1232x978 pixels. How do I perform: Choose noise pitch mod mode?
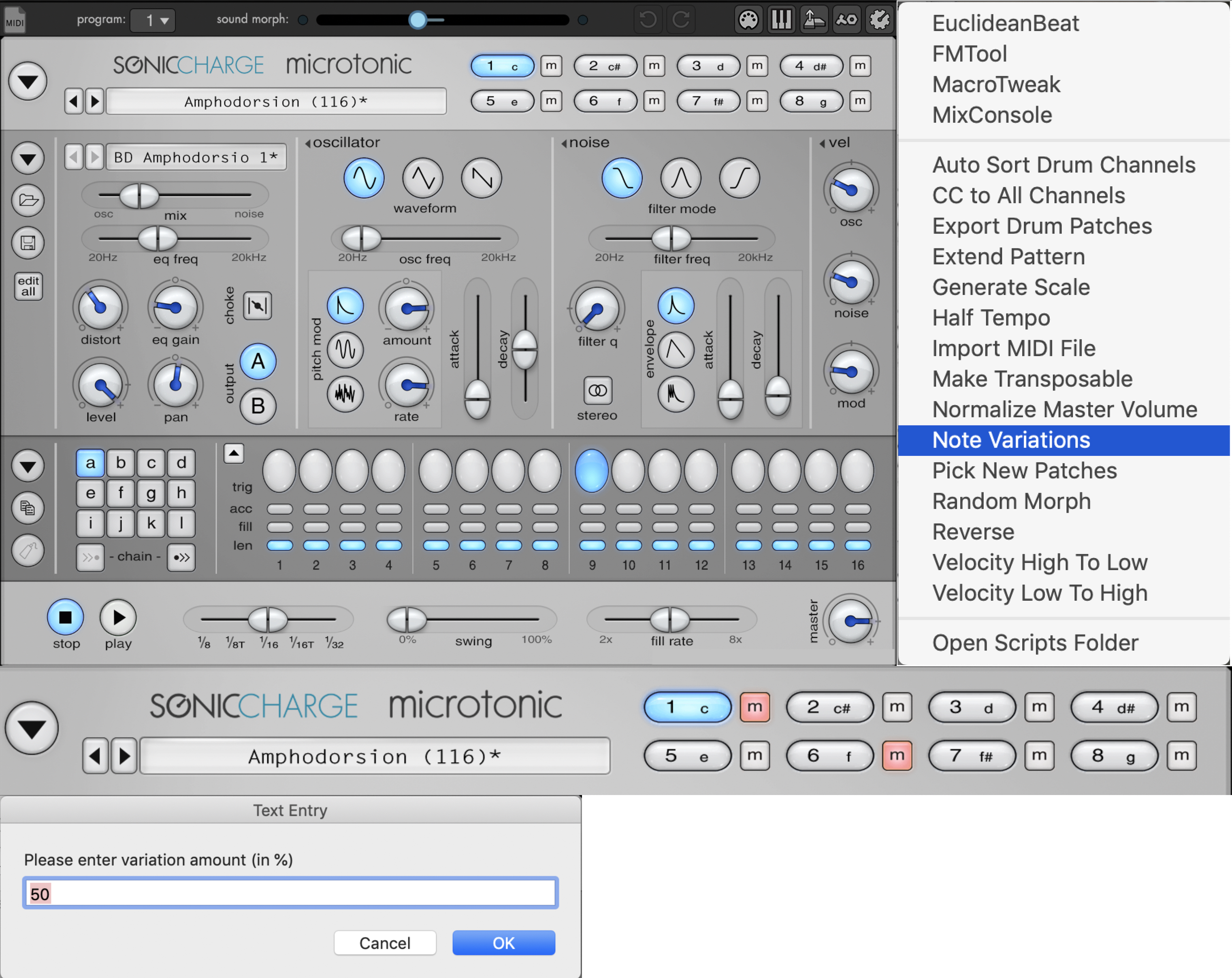tap(345, 393)
